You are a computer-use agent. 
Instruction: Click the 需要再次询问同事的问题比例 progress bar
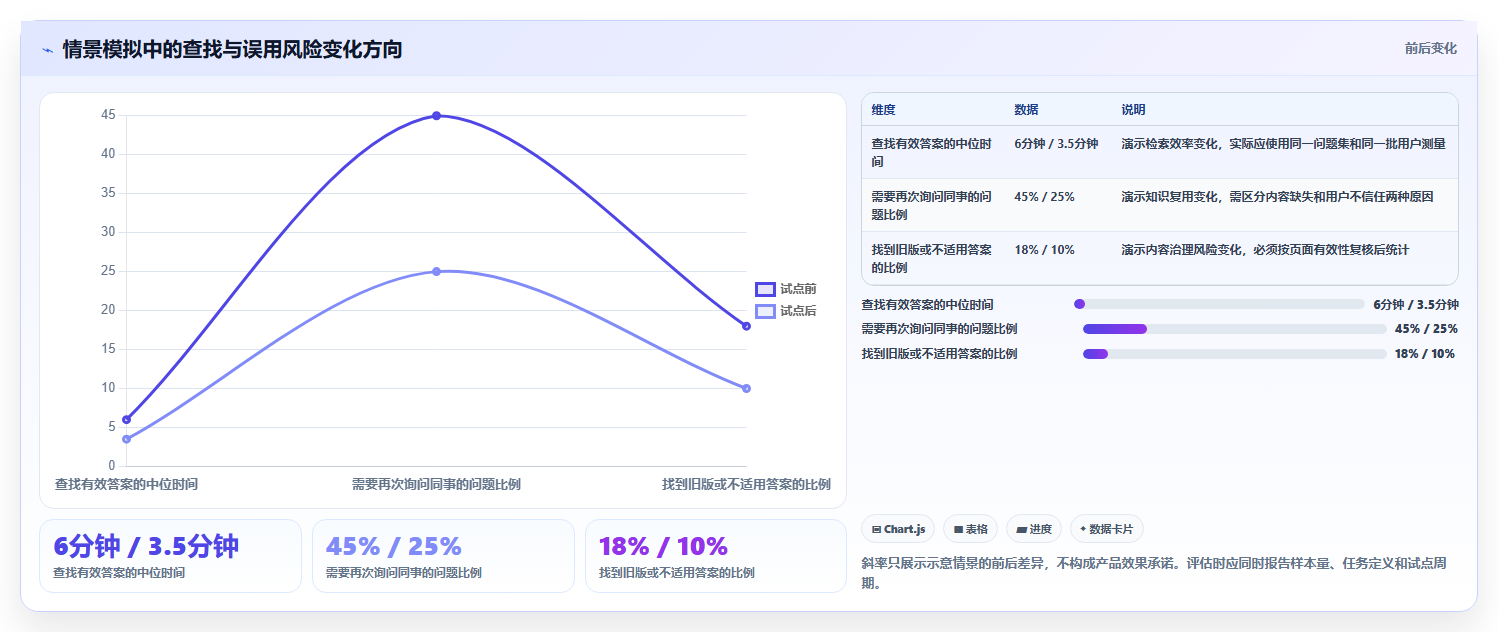(x=1235, y=329)
